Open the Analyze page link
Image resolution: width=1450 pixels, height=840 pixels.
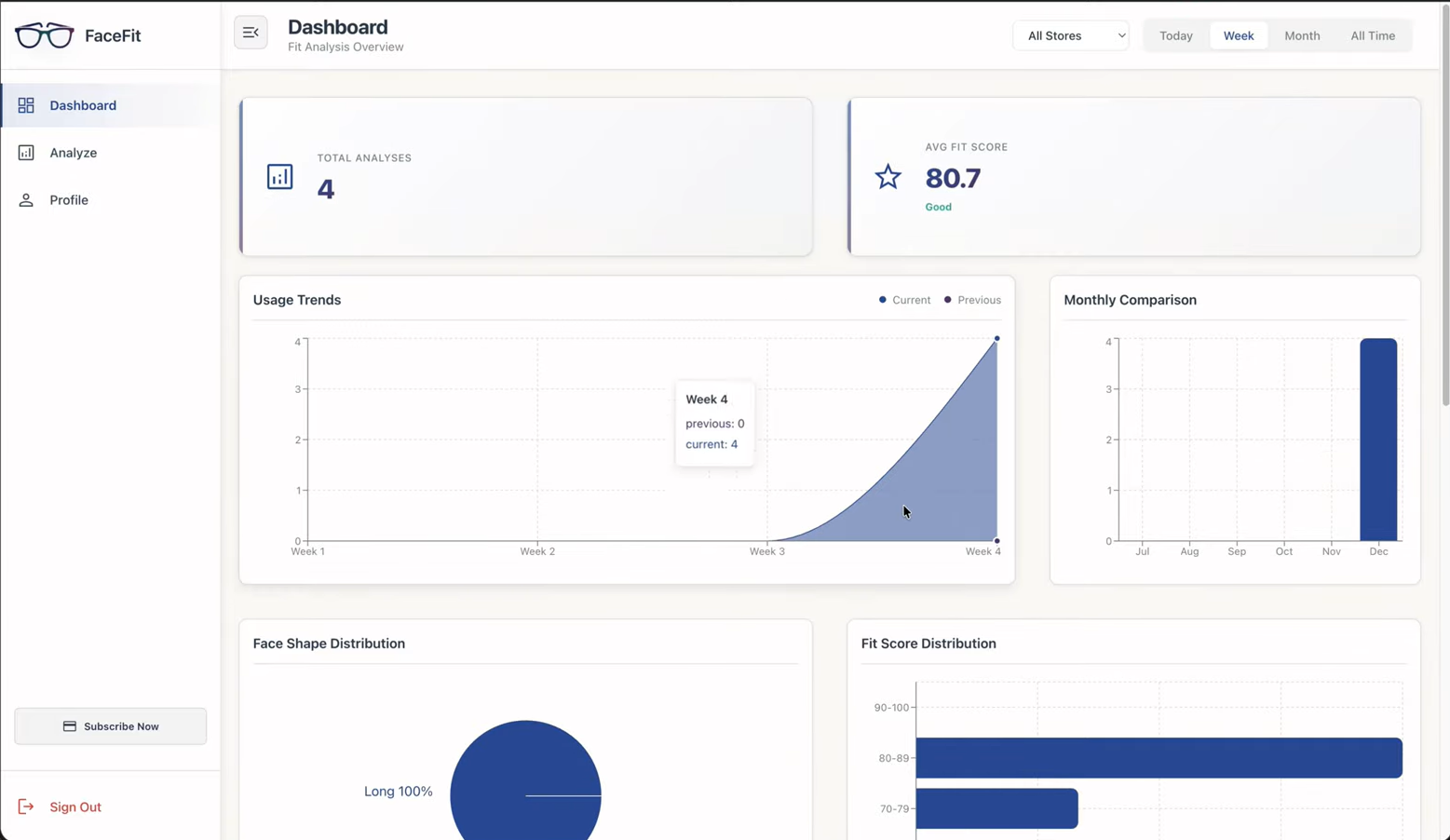(x=74, y=153)
